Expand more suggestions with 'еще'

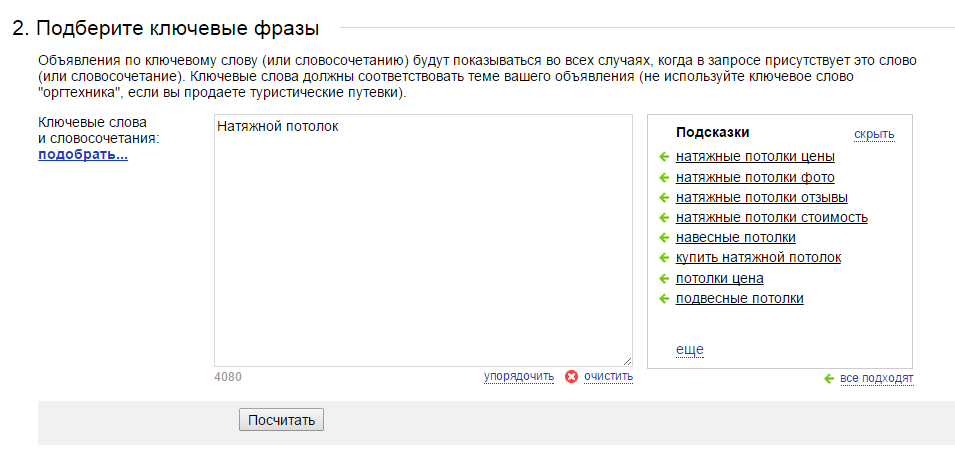pyautogui.click(x=689, y=350)
